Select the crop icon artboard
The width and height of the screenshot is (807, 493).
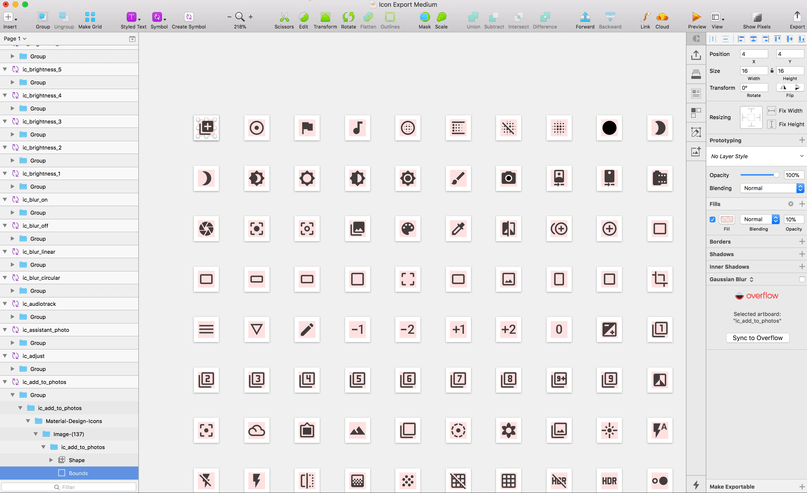660,279
